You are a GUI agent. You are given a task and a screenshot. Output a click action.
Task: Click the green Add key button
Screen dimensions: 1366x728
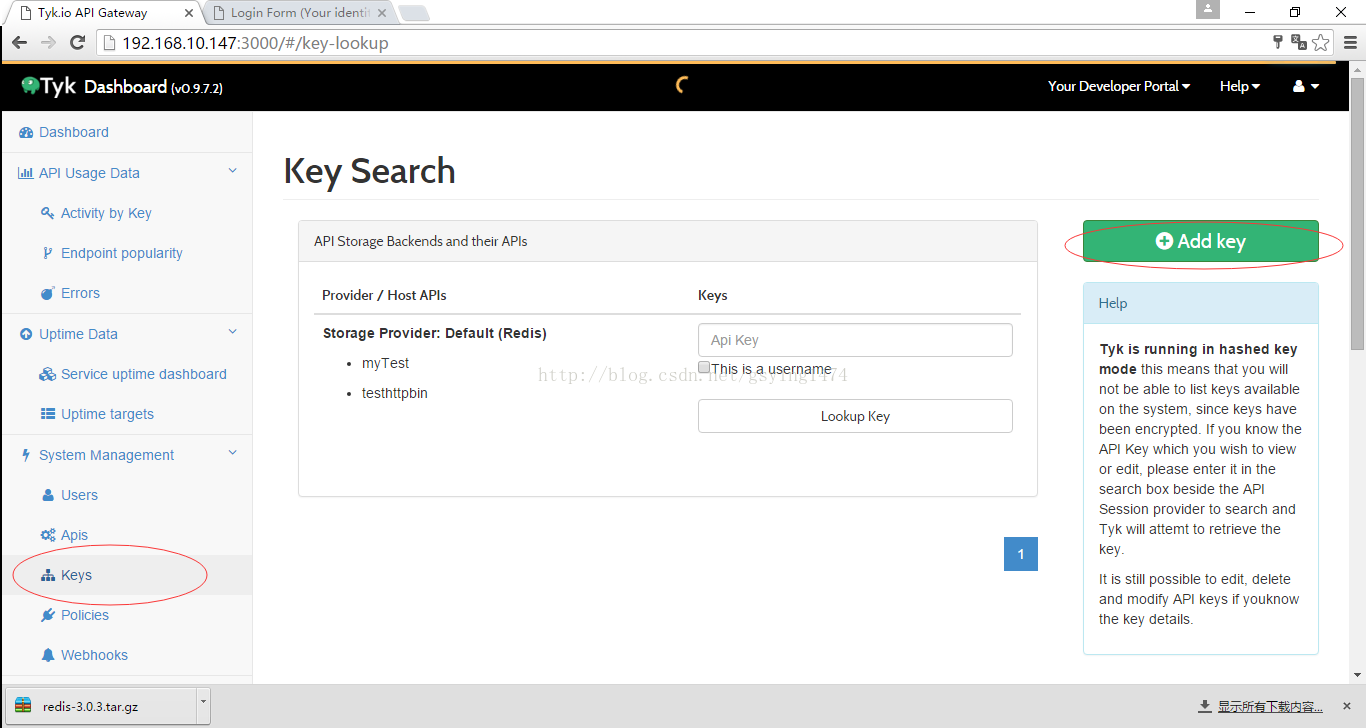point(1200,241)
